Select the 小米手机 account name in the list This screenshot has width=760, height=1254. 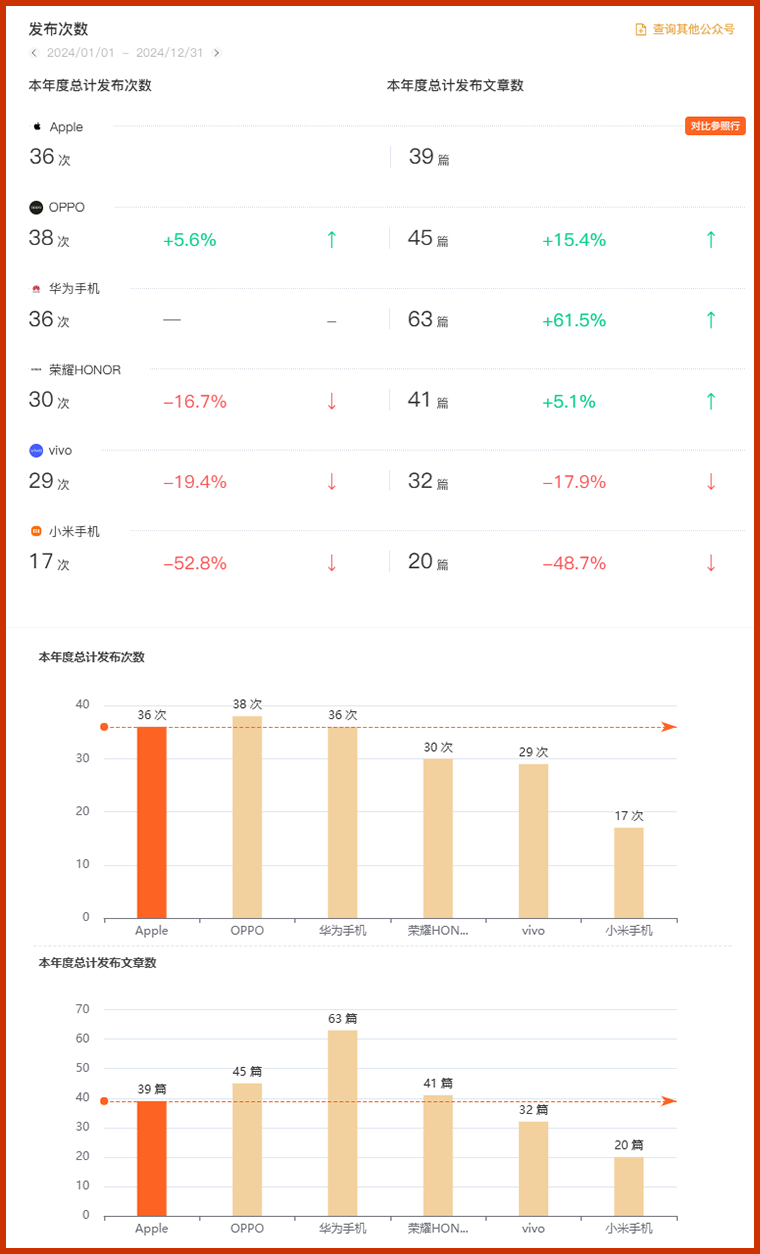coord(74,532)
